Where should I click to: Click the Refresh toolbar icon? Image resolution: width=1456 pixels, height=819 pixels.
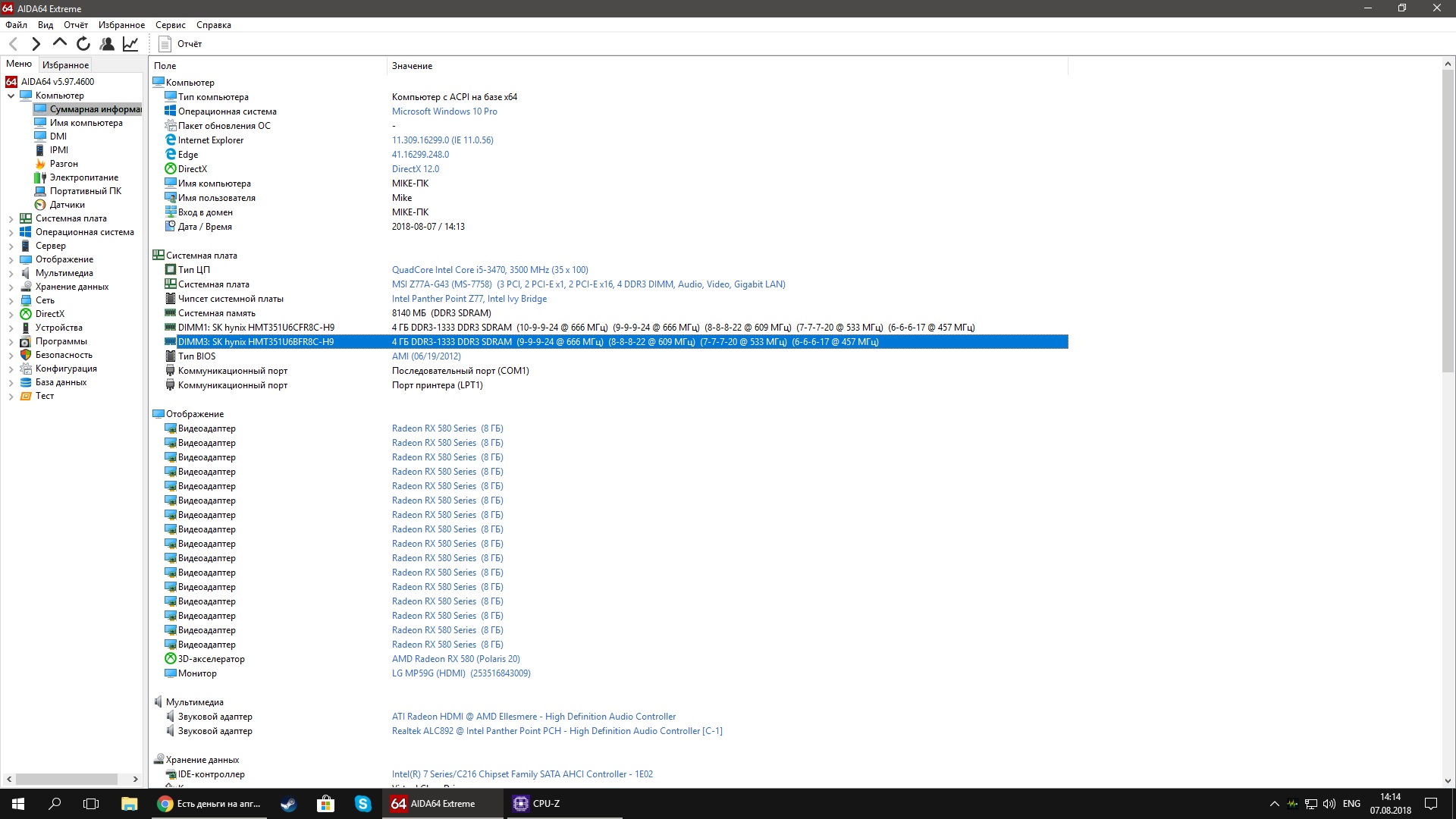click(83, 44)
